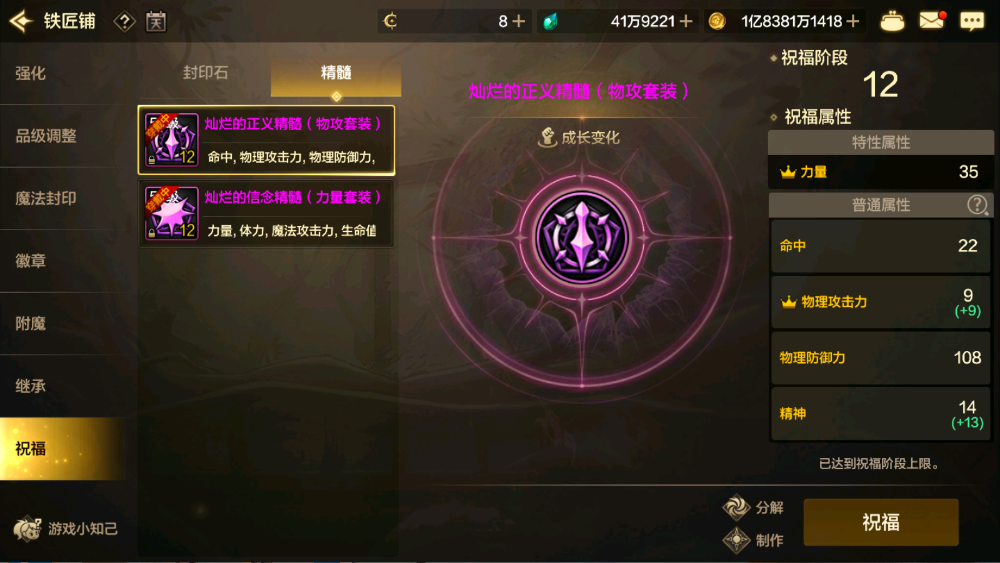
Task: Open the mail envelope icon
Action: [x=932, y=21]
